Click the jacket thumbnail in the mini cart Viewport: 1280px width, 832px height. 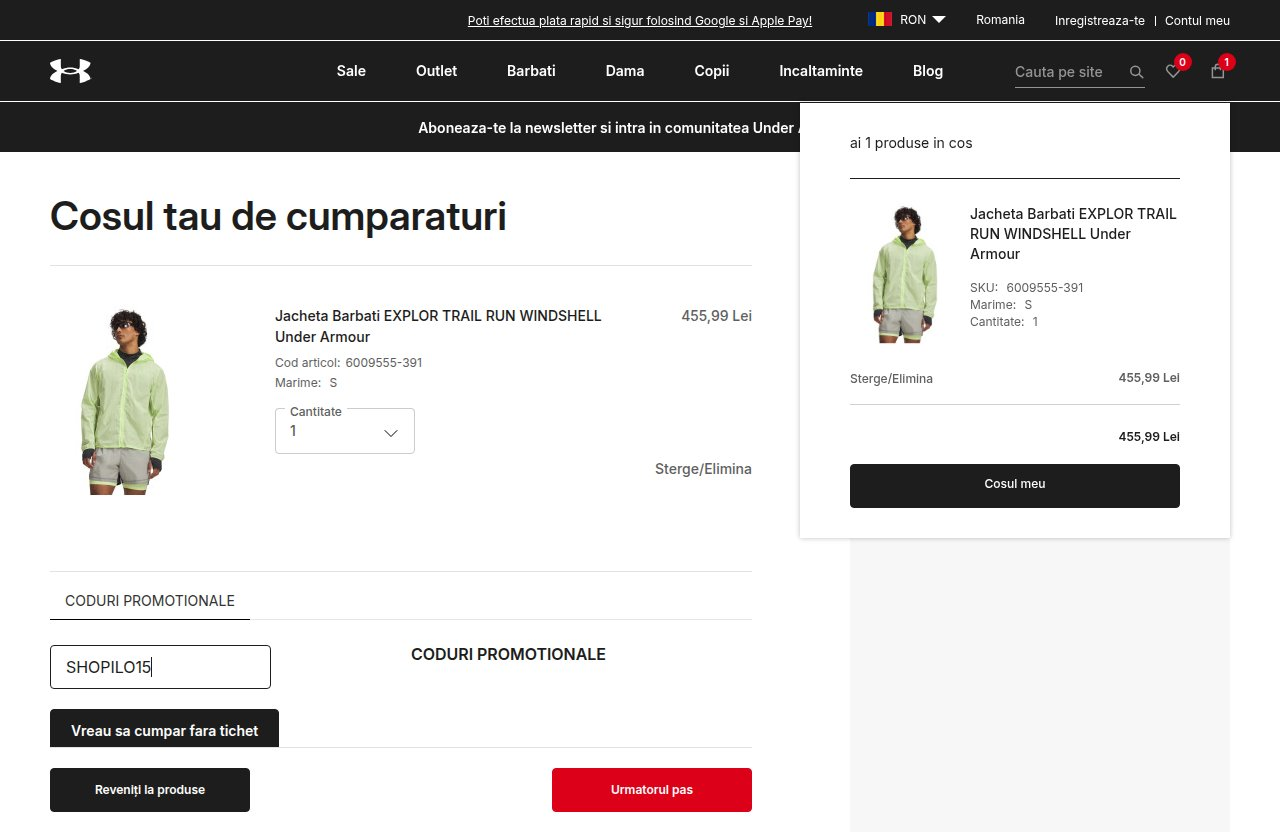[905, 275]
